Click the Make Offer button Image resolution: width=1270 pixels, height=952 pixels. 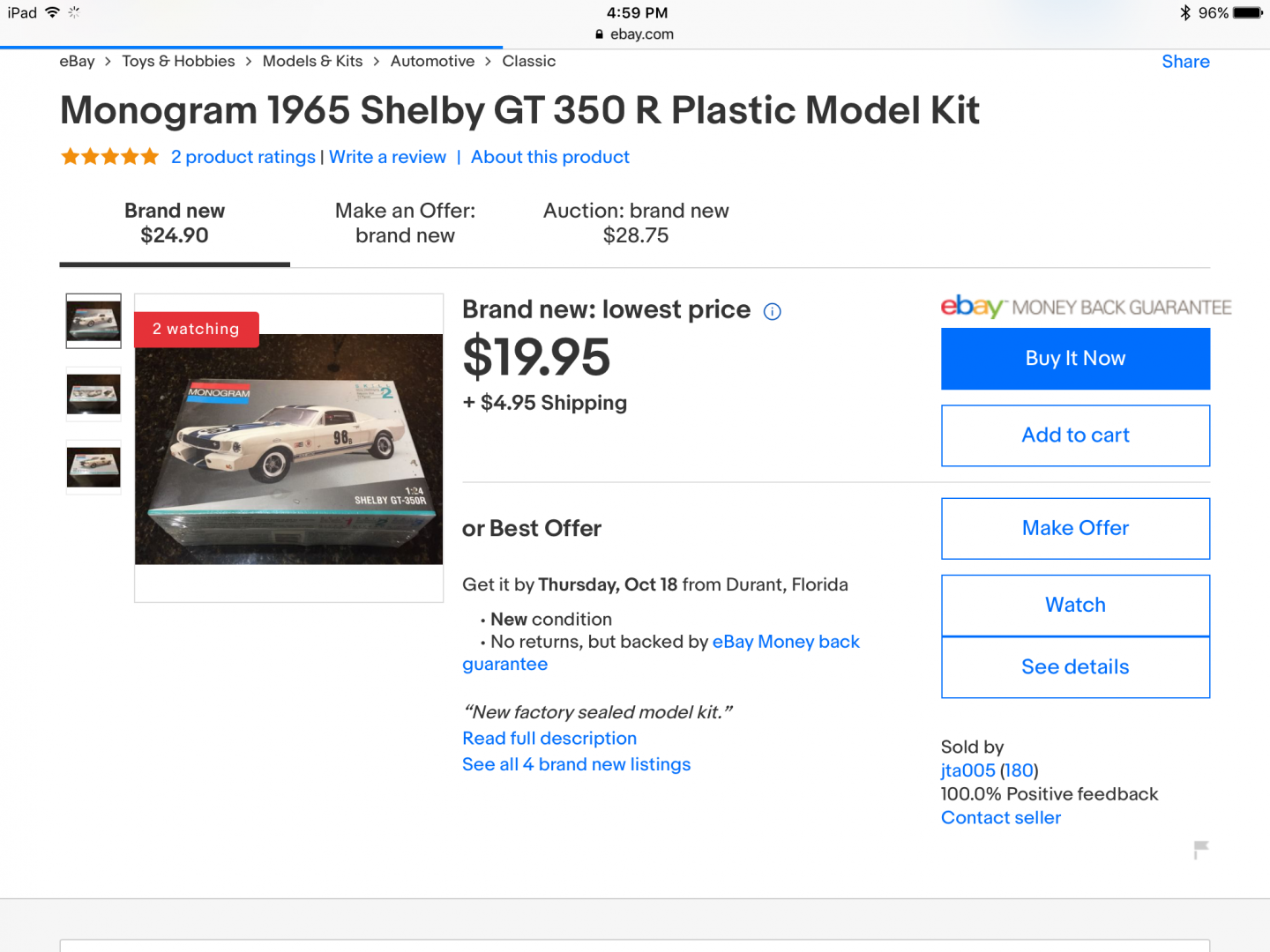click(x=1075, y=528)
